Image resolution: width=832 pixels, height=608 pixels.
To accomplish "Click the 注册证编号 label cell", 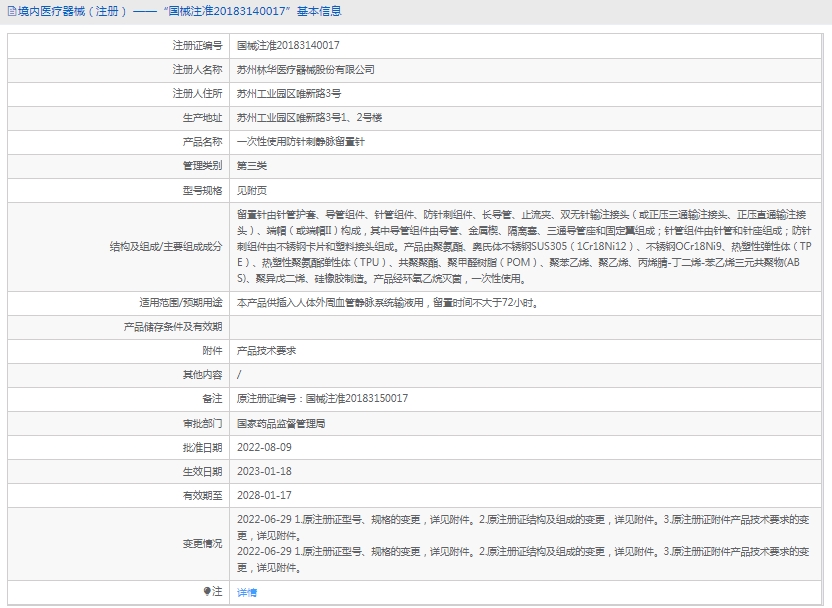I will [197, 46].
